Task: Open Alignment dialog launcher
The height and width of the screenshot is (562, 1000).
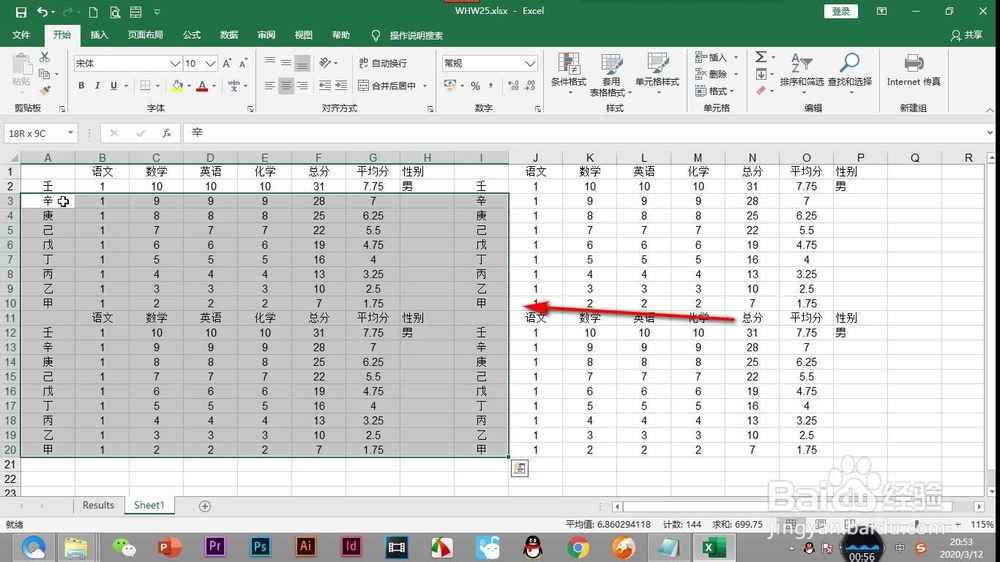Action: pos(430,109)
